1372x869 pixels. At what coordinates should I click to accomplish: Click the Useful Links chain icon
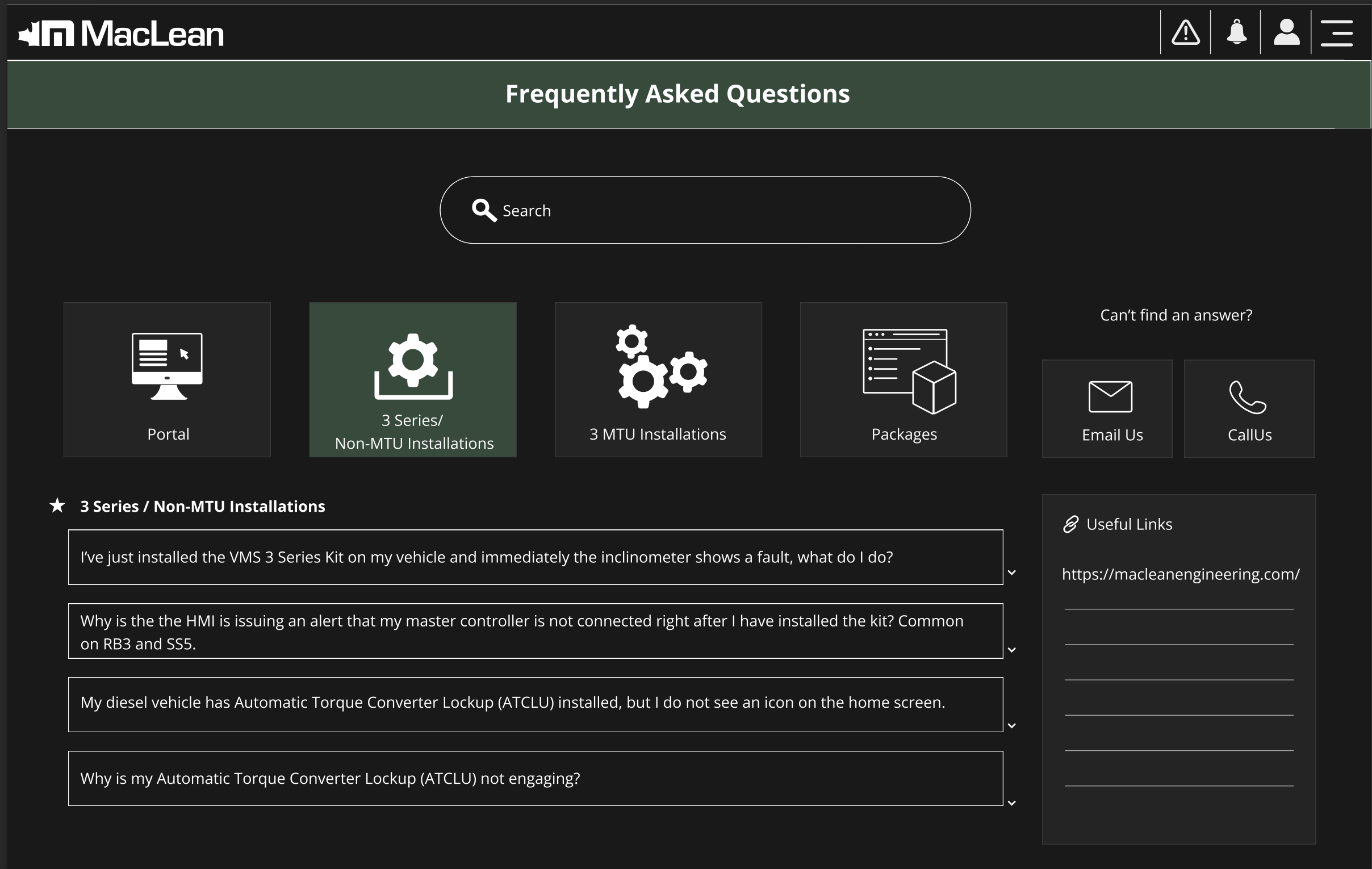[x=1070, y=524]
